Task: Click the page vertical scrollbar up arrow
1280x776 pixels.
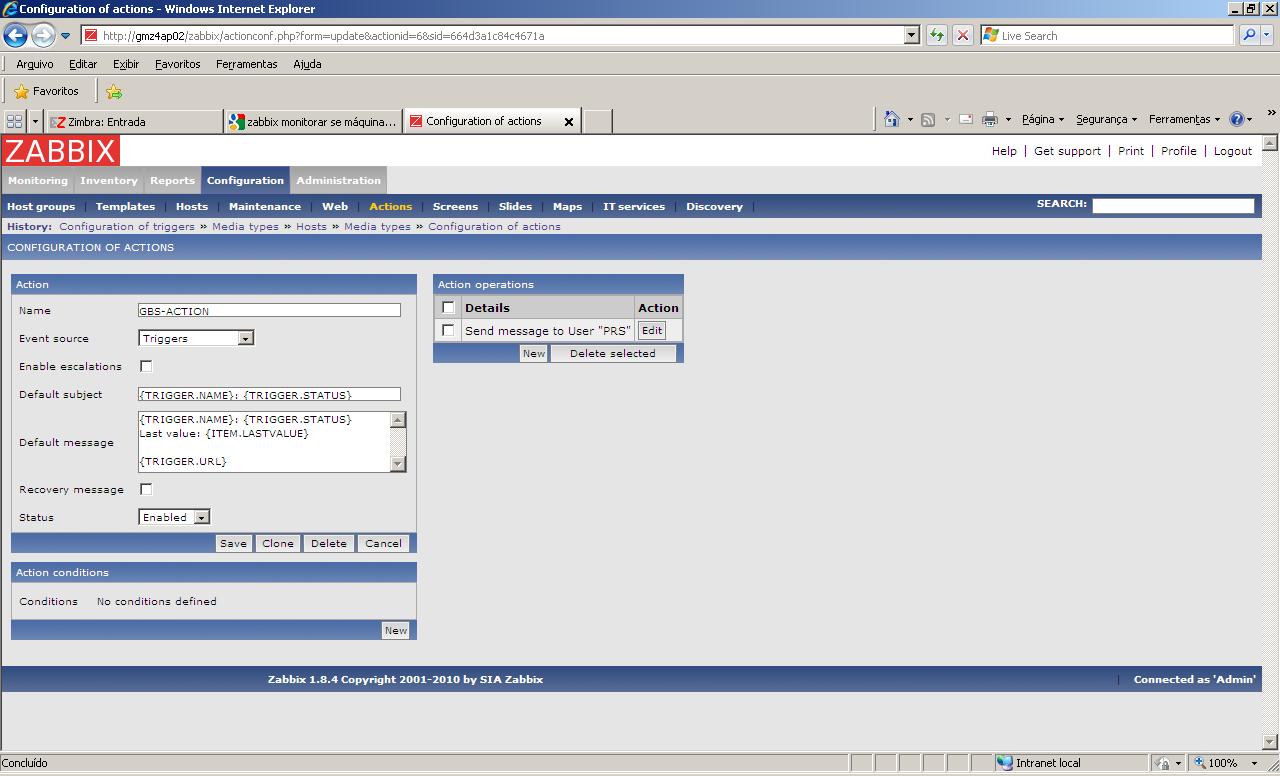Action: 1270,143
